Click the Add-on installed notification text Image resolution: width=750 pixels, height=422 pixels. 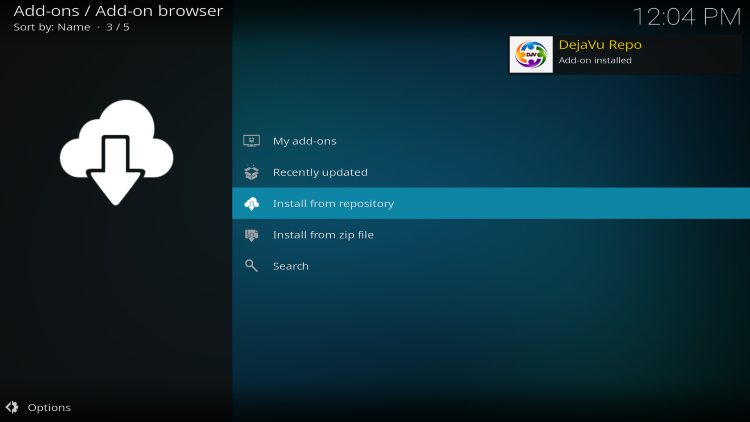click(595, 60)
